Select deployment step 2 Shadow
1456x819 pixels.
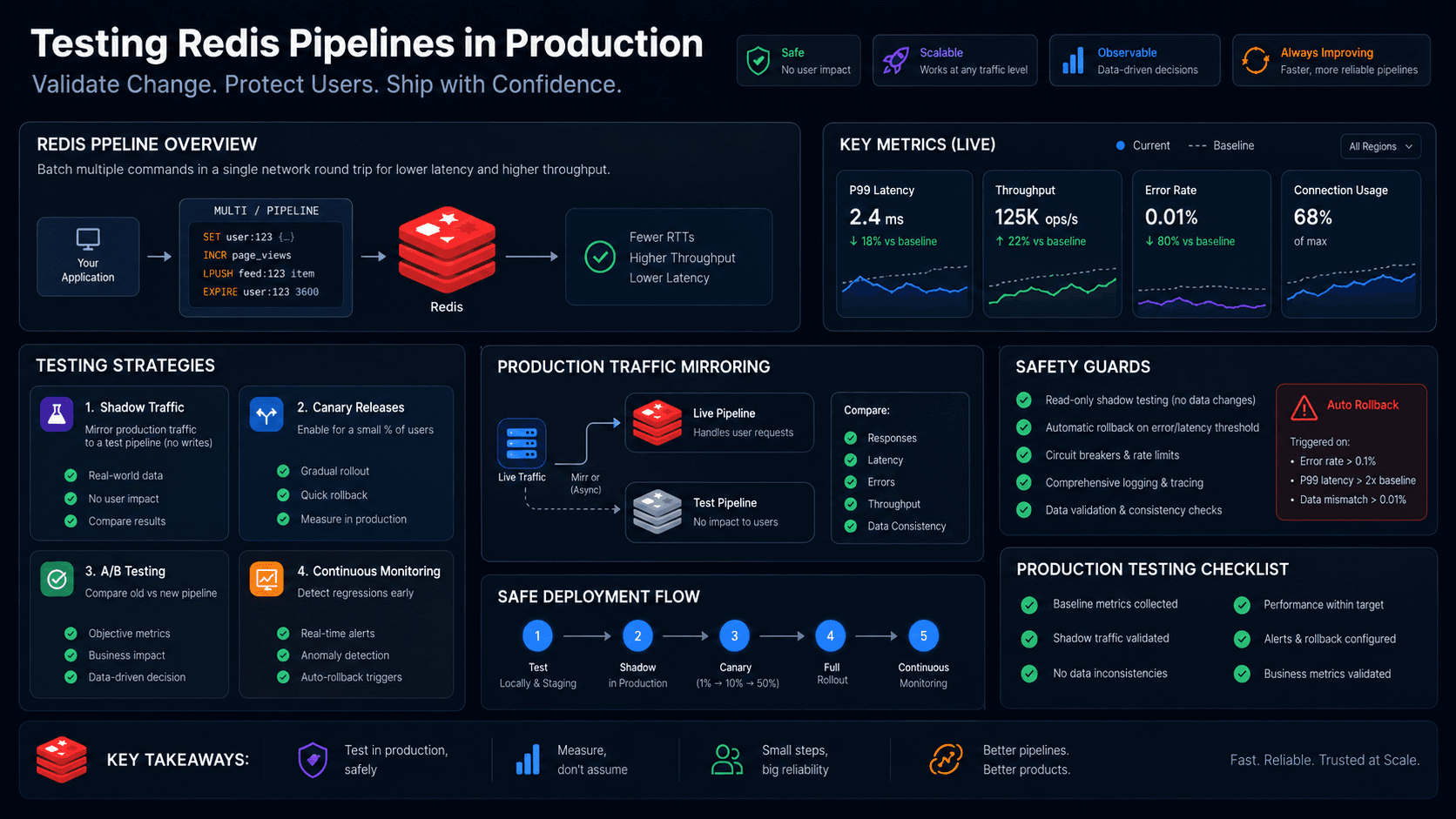pos(637,636)
